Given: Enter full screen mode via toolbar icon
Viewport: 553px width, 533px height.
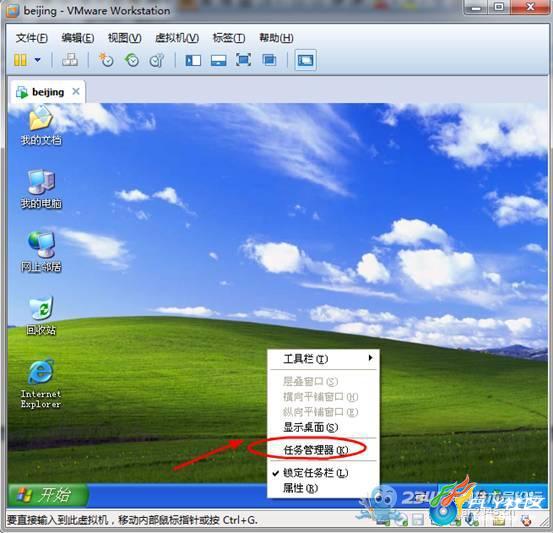Looking at the screenshot, I should point(243,60).
